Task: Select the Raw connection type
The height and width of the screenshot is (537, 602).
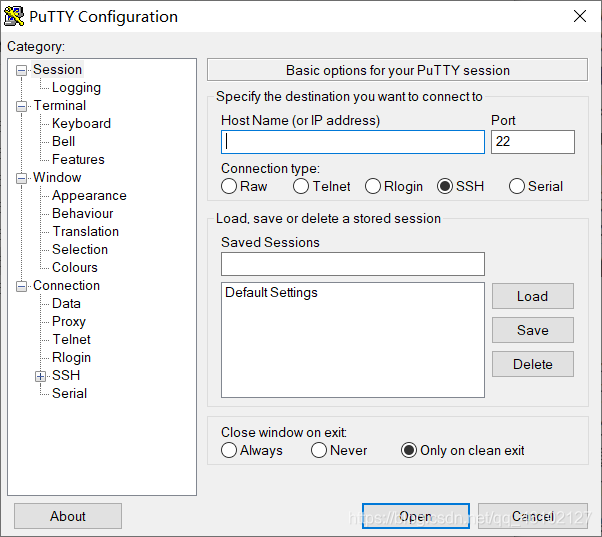Action: point(229,187)
